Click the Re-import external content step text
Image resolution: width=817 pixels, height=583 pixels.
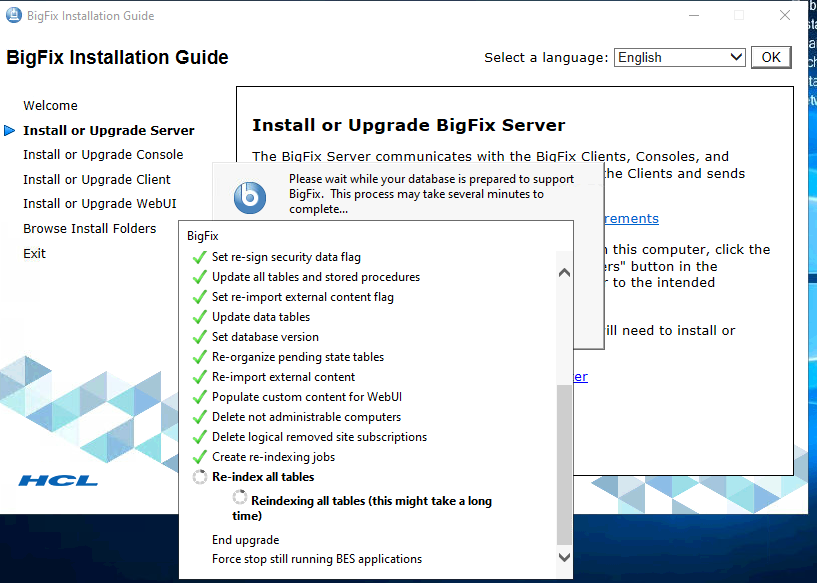click(x=283, y=377)
